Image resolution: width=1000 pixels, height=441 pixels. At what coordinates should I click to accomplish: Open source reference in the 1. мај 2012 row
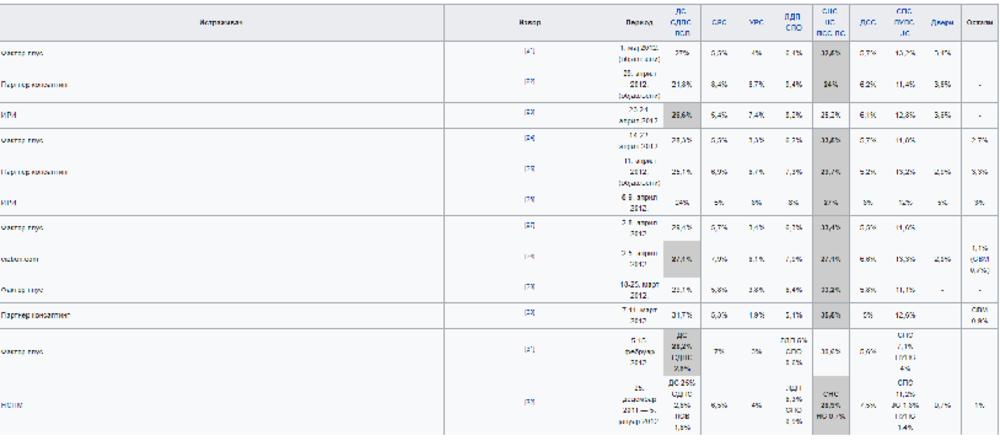coord(530,49)
